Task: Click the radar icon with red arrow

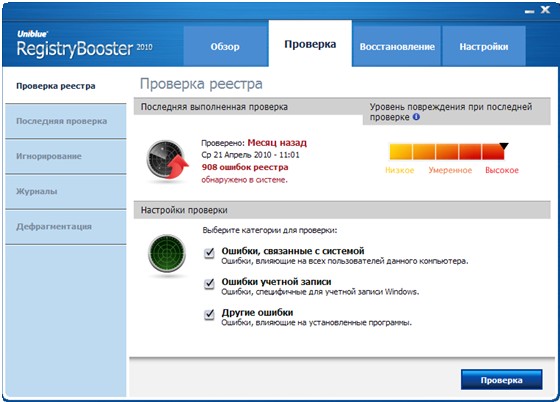Action: (168, 160)
